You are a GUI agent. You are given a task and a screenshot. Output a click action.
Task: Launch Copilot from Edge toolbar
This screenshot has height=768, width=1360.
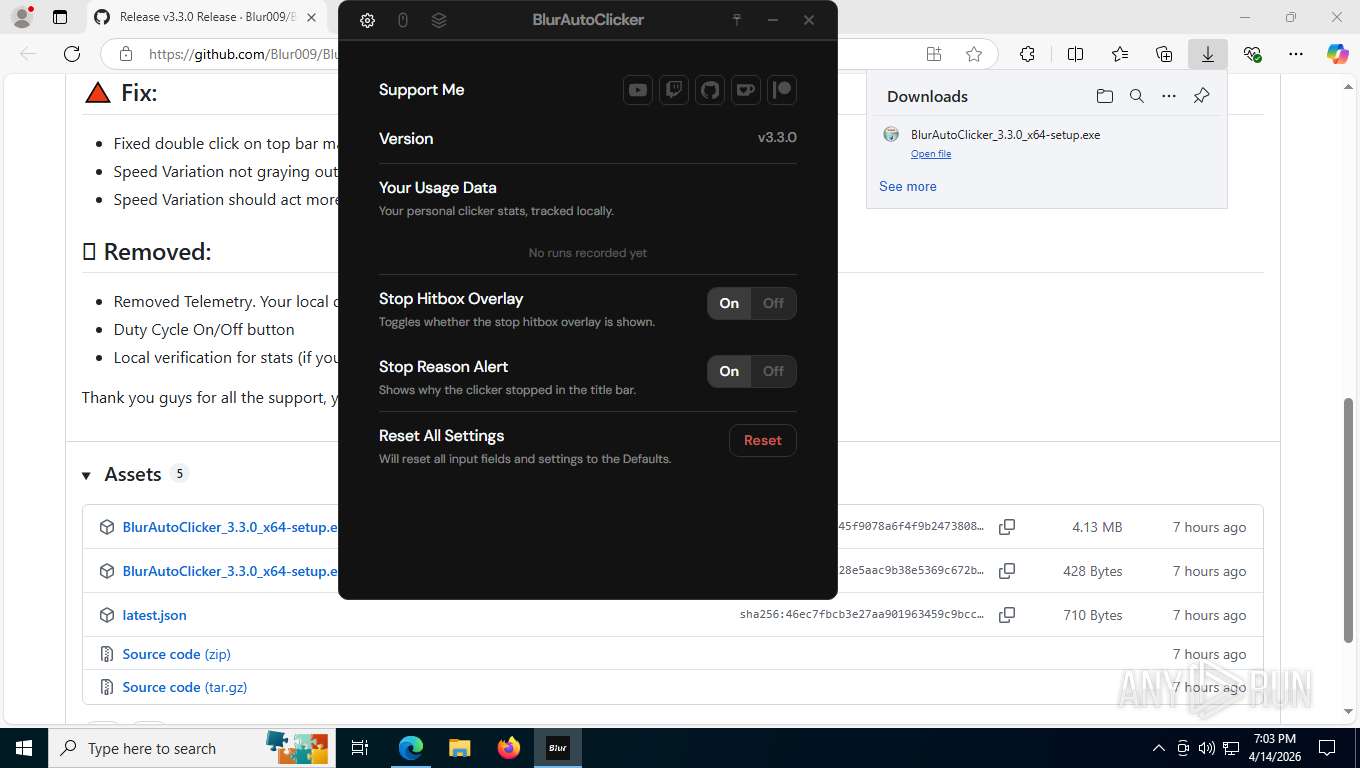click(1338, 54)
